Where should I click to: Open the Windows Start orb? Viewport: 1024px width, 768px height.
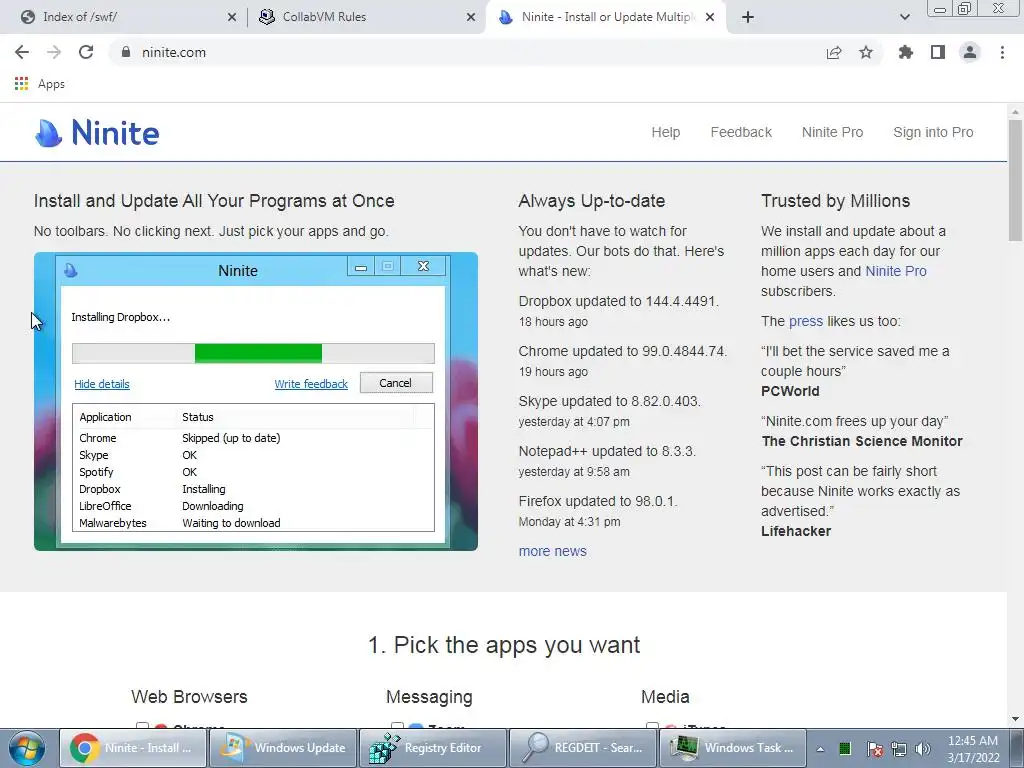coord(27,748)
